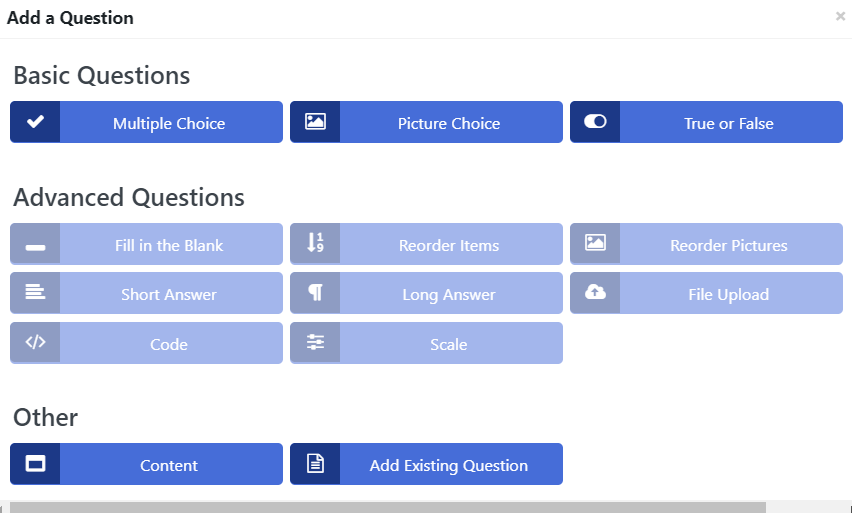Open Add Existing Question
The height and width of the screenshot is (513, 852).
click(x=448, y=465)
